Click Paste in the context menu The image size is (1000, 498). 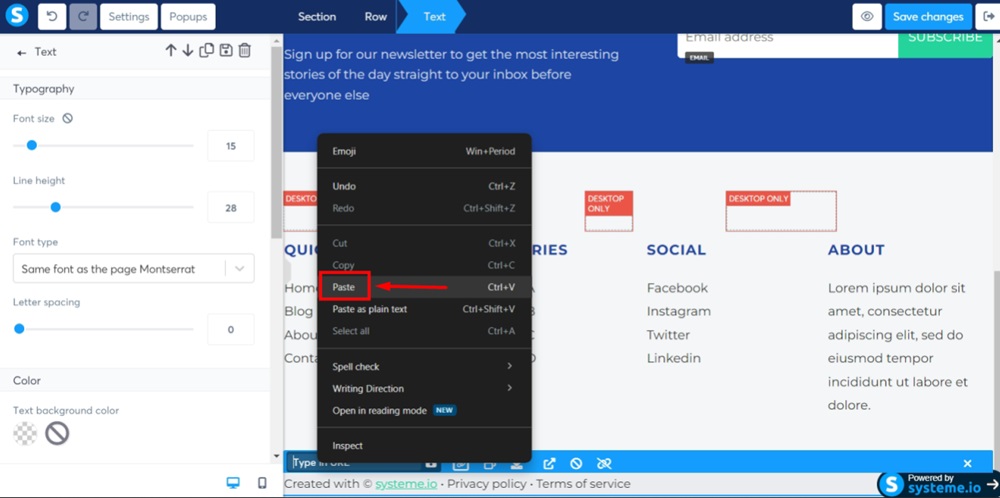[x=423, y=287]
